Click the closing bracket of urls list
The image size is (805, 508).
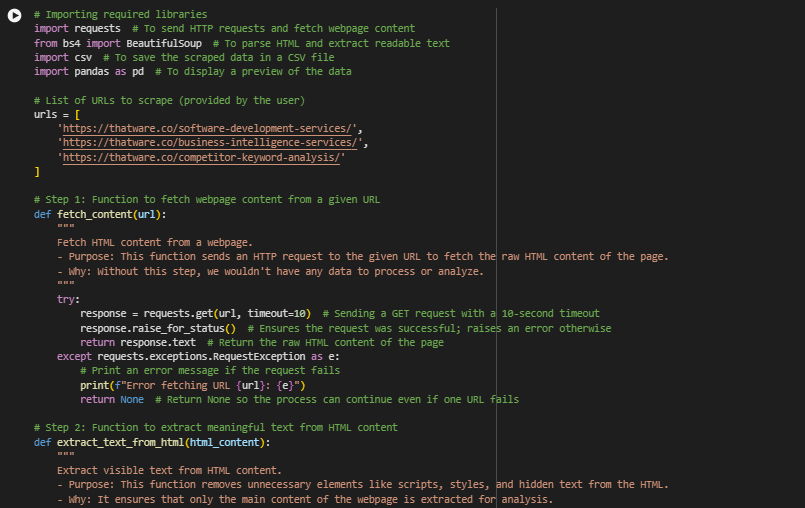37,172
